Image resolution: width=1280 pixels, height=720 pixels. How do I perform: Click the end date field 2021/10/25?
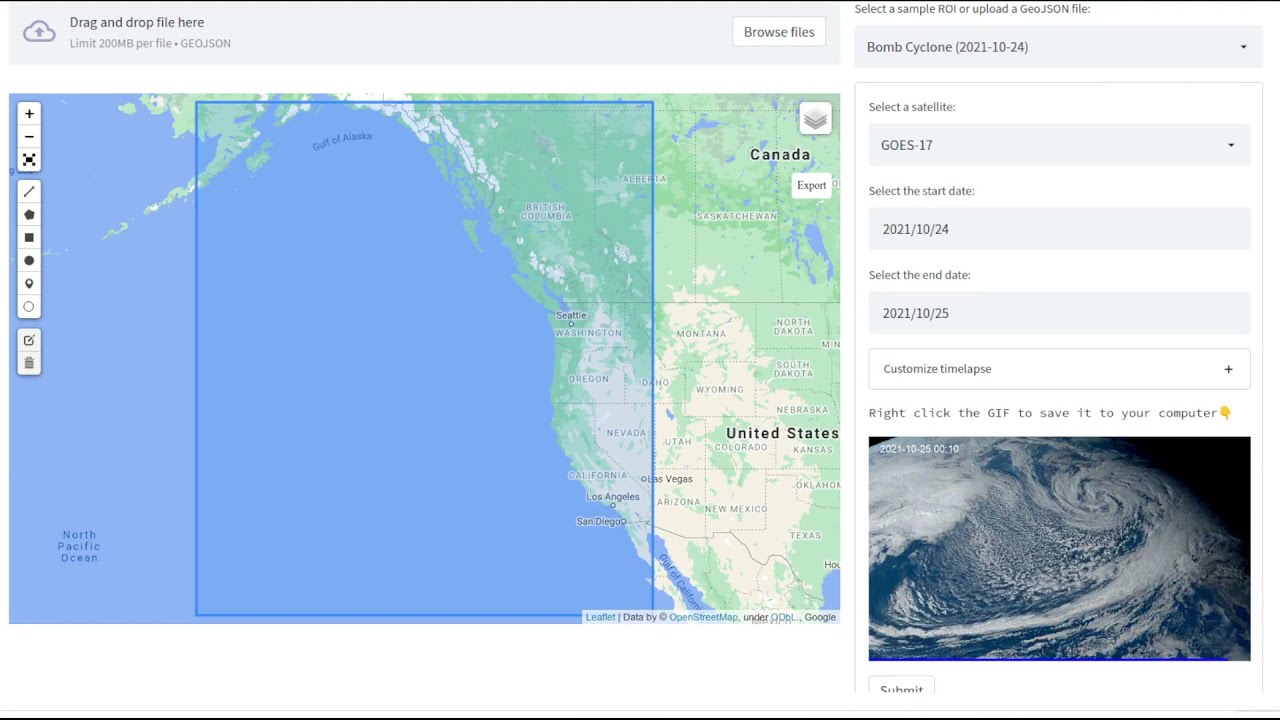[1059, 313]
